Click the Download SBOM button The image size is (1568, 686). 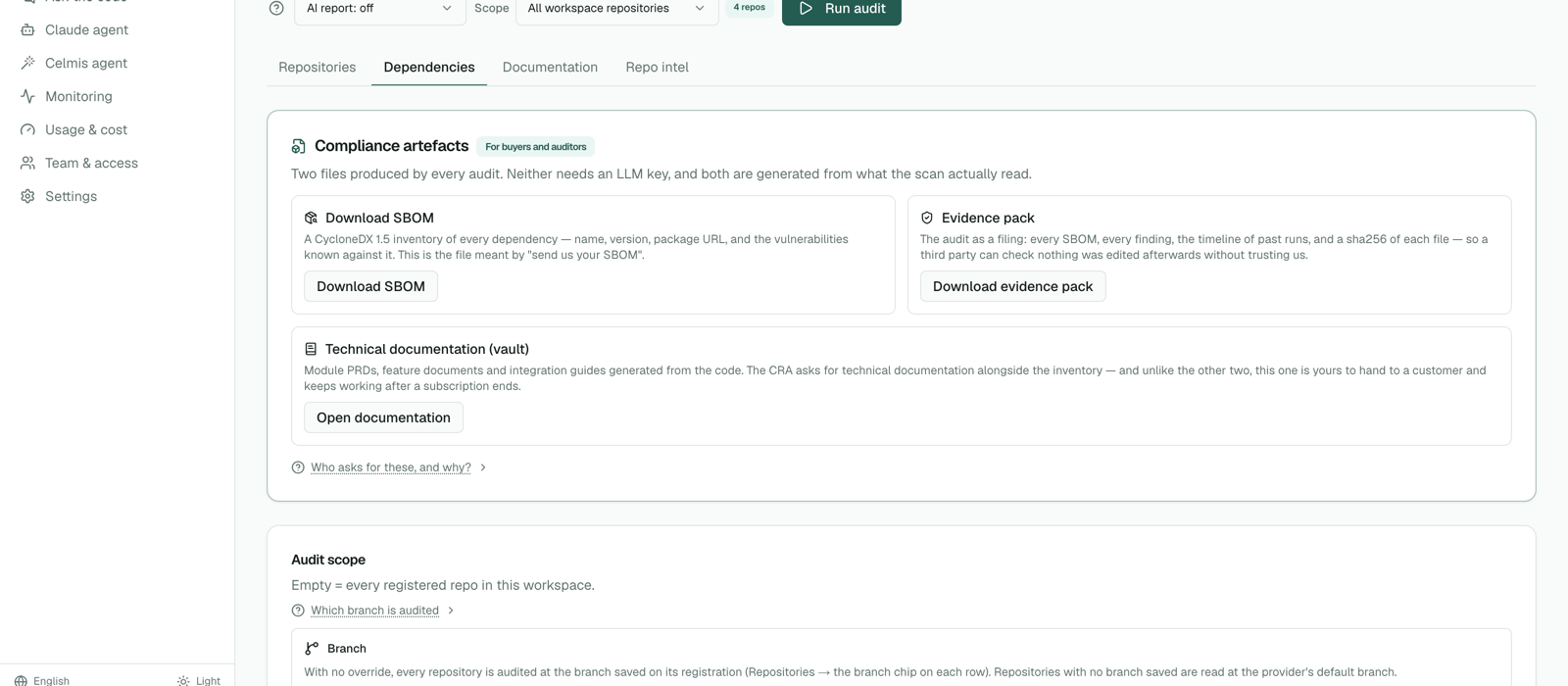pos(370,286)
